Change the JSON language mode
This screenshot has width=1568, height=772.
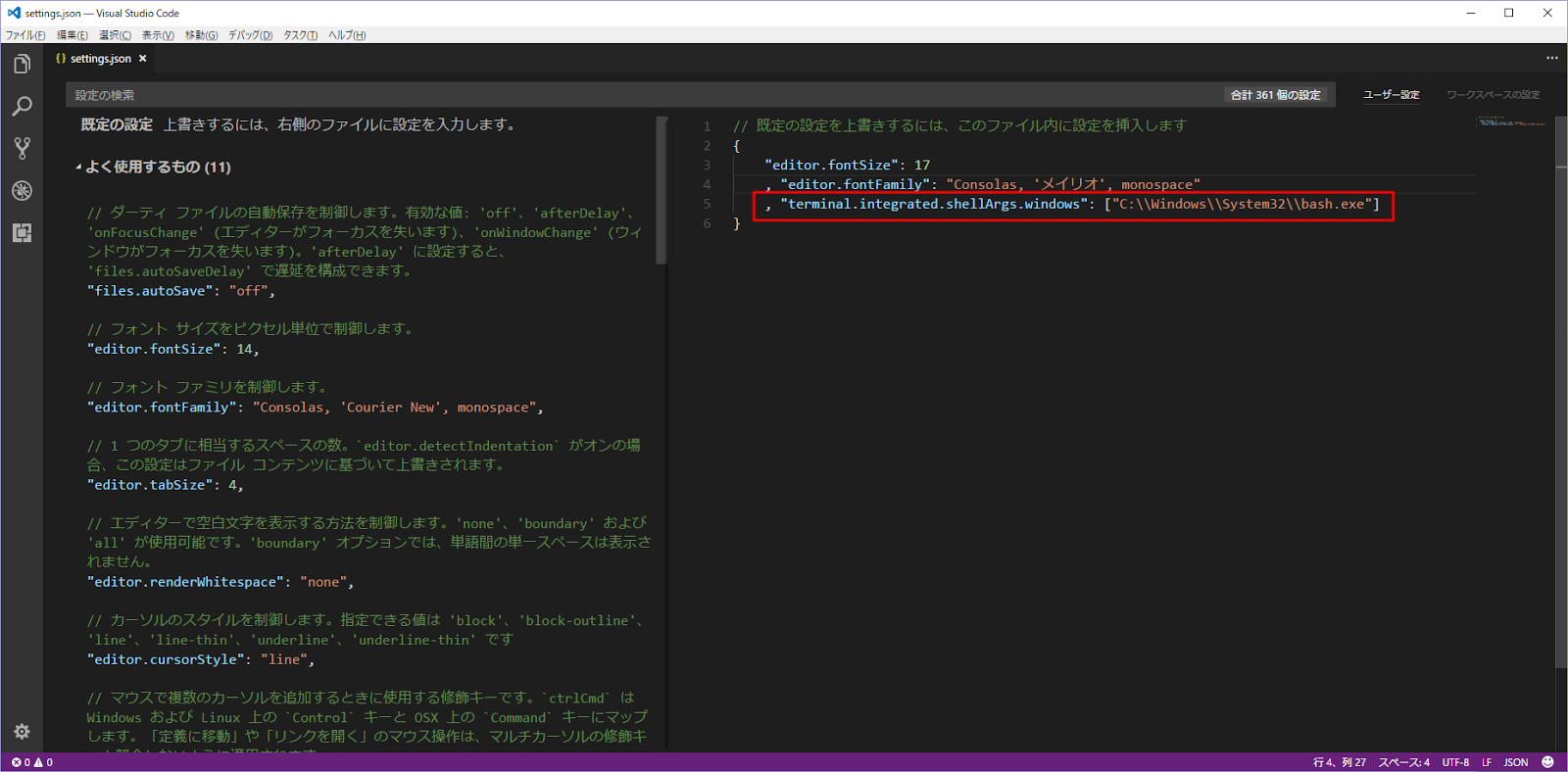click(x=1516, y=762)
